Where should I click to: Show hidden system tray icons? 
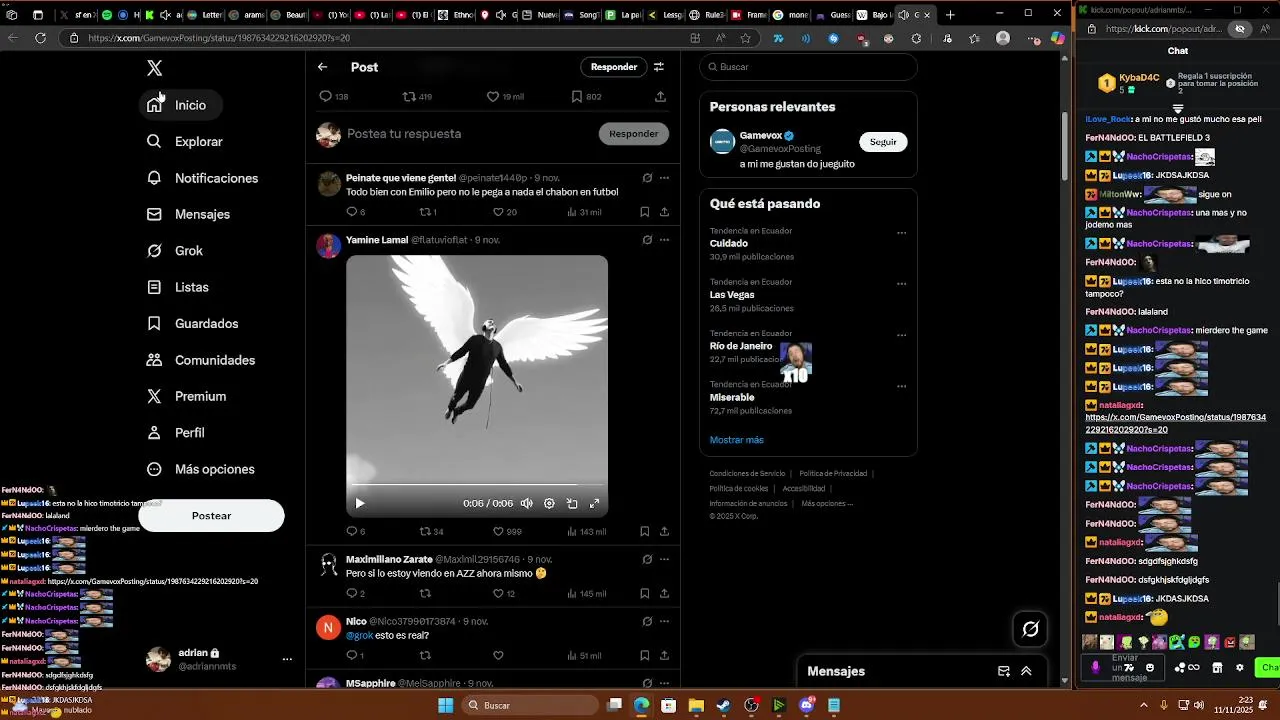tap(1144, 706)
